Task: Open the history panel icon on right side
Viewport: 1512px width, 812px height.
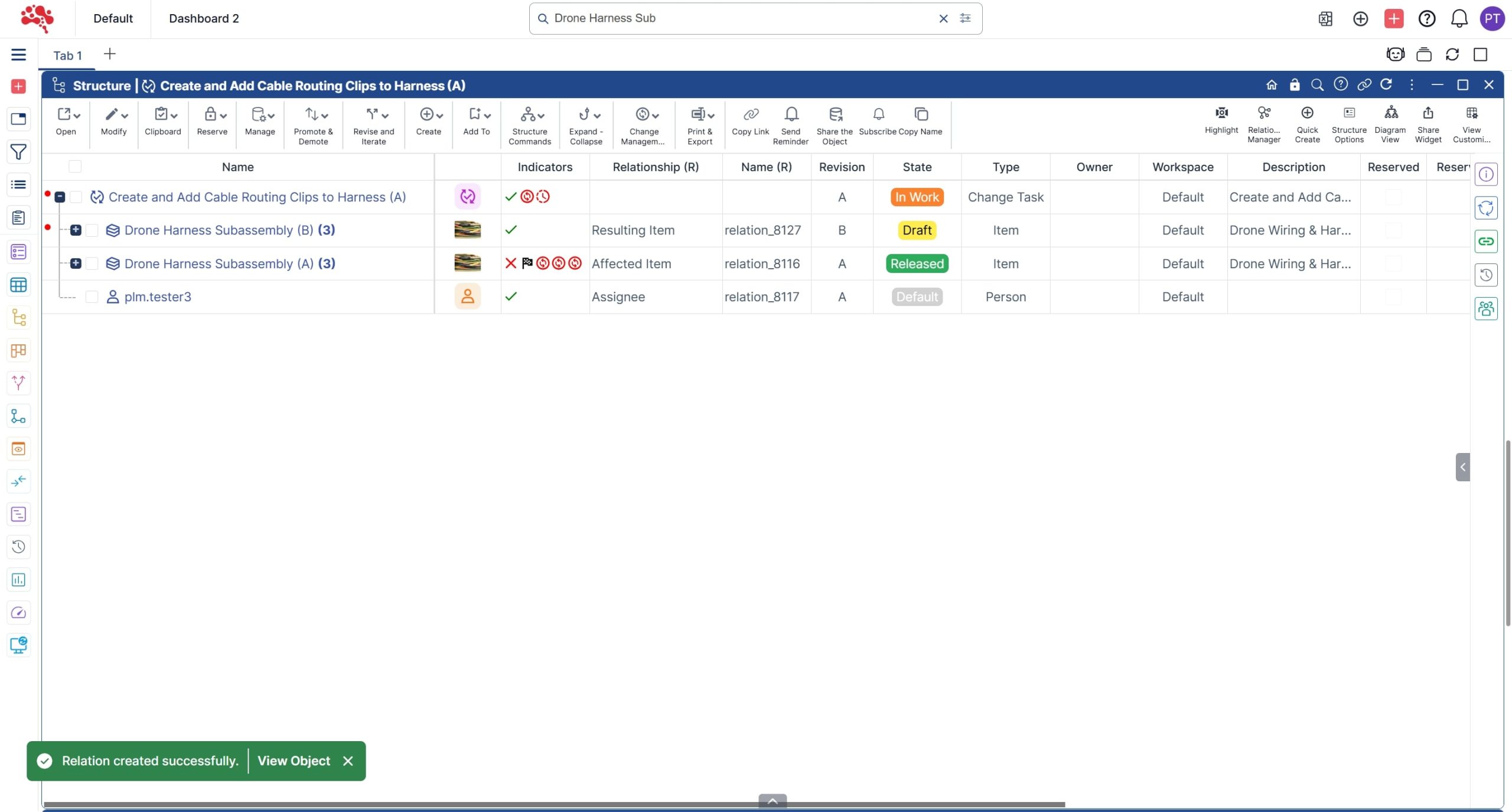Action: 1485,275
